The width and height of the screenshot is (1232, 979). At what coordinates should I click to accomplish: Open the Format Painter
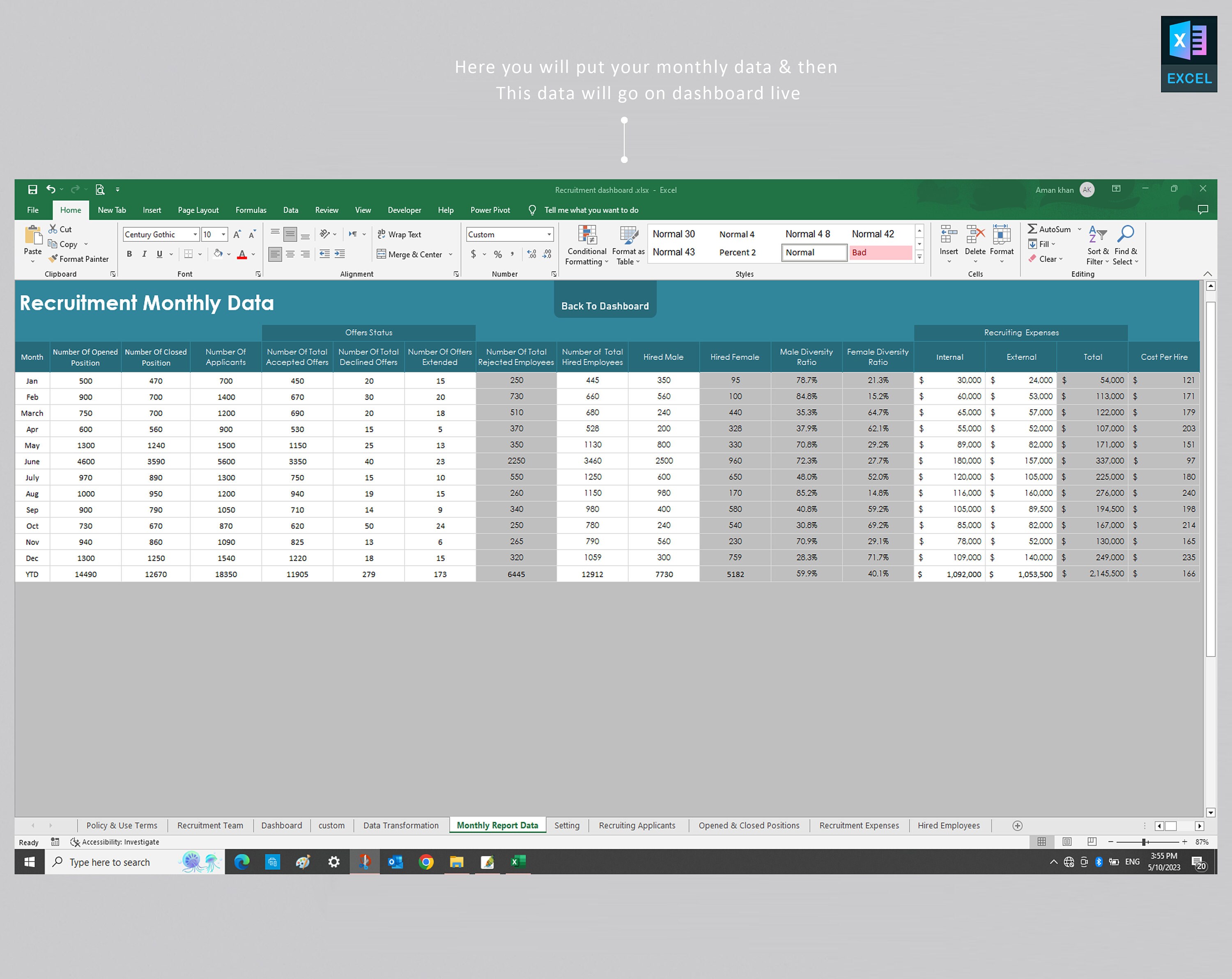79,259
